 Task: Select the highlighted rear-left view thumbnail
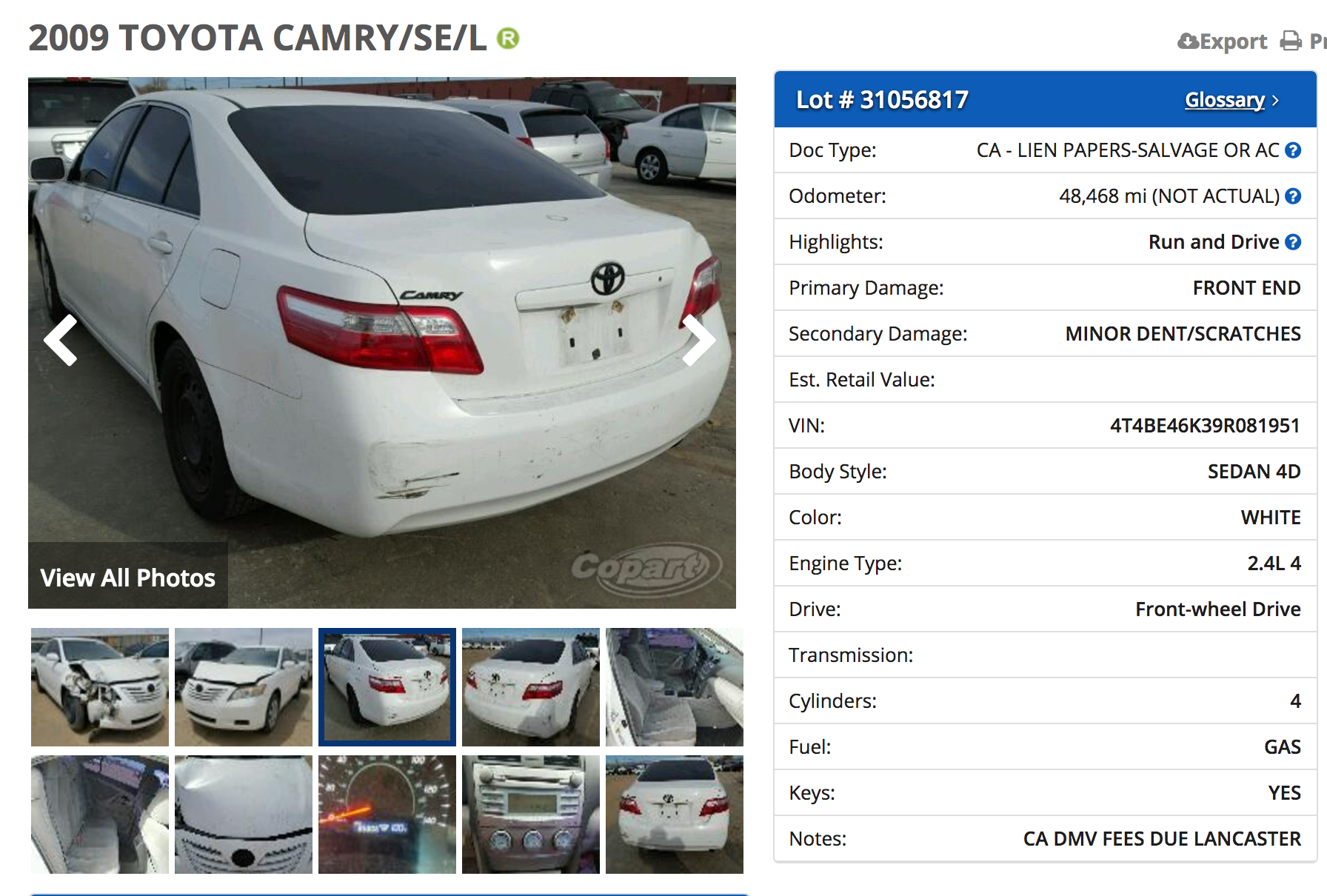(x=387, y=687)
